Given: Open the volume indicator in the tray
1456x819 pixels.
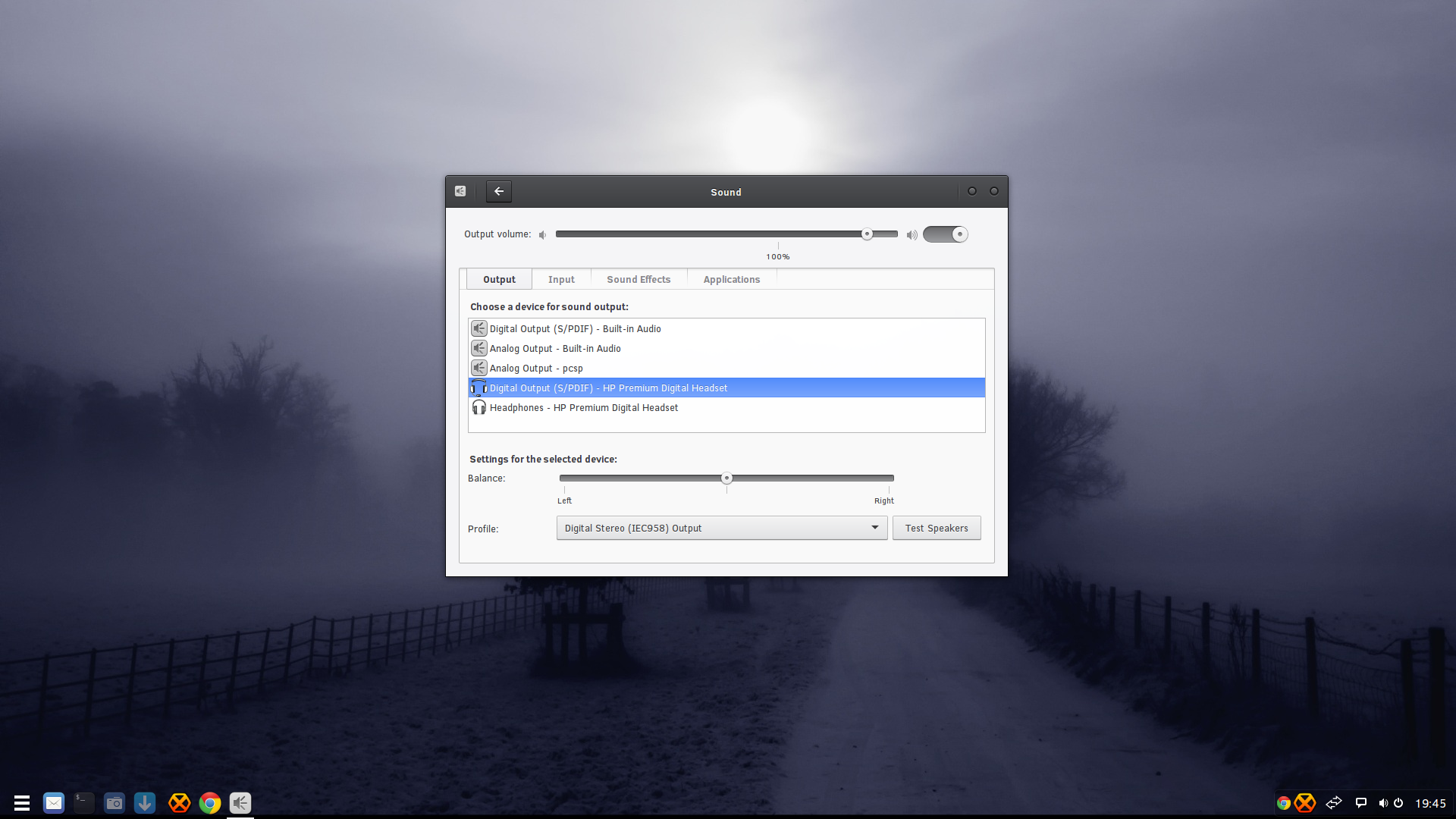Looking at the screenshot, I should [x=1383, y=803].
